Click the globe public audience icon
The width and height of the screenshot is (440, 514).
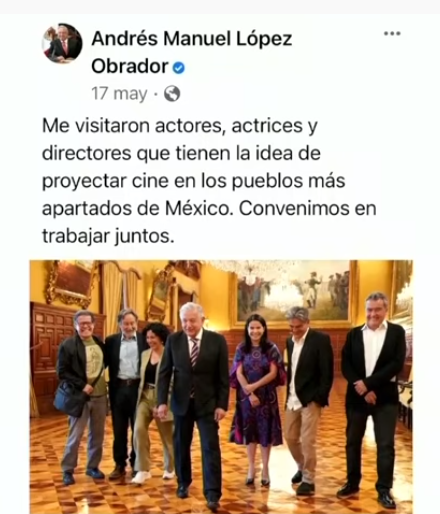click(172, 94)
